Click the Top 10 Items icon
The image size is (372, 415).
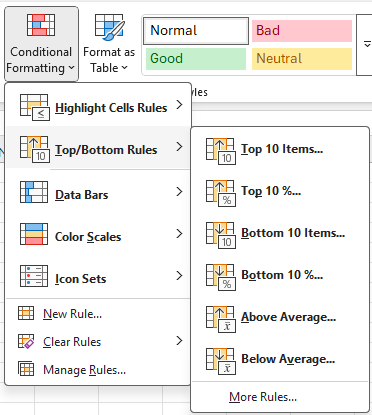click(x=221, y=151)
